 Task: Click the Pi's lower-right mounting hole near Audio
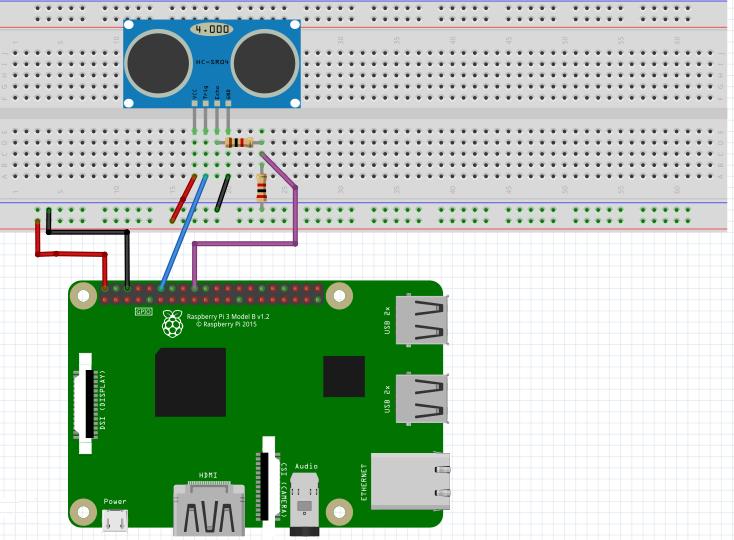pos(339,512)
